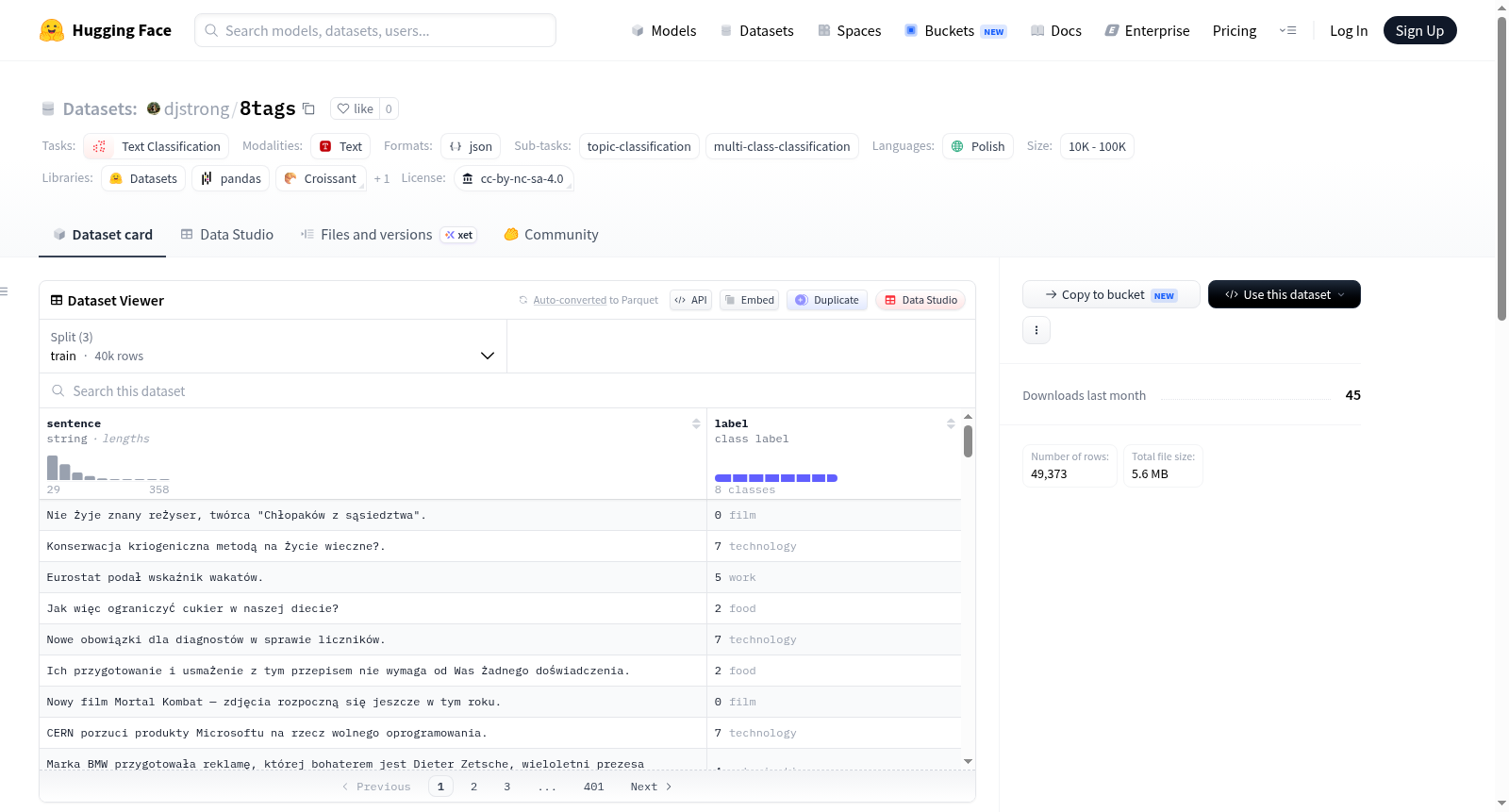Expand the additional navigation menu icon

pyautogui.click(x=1287, y=30)
